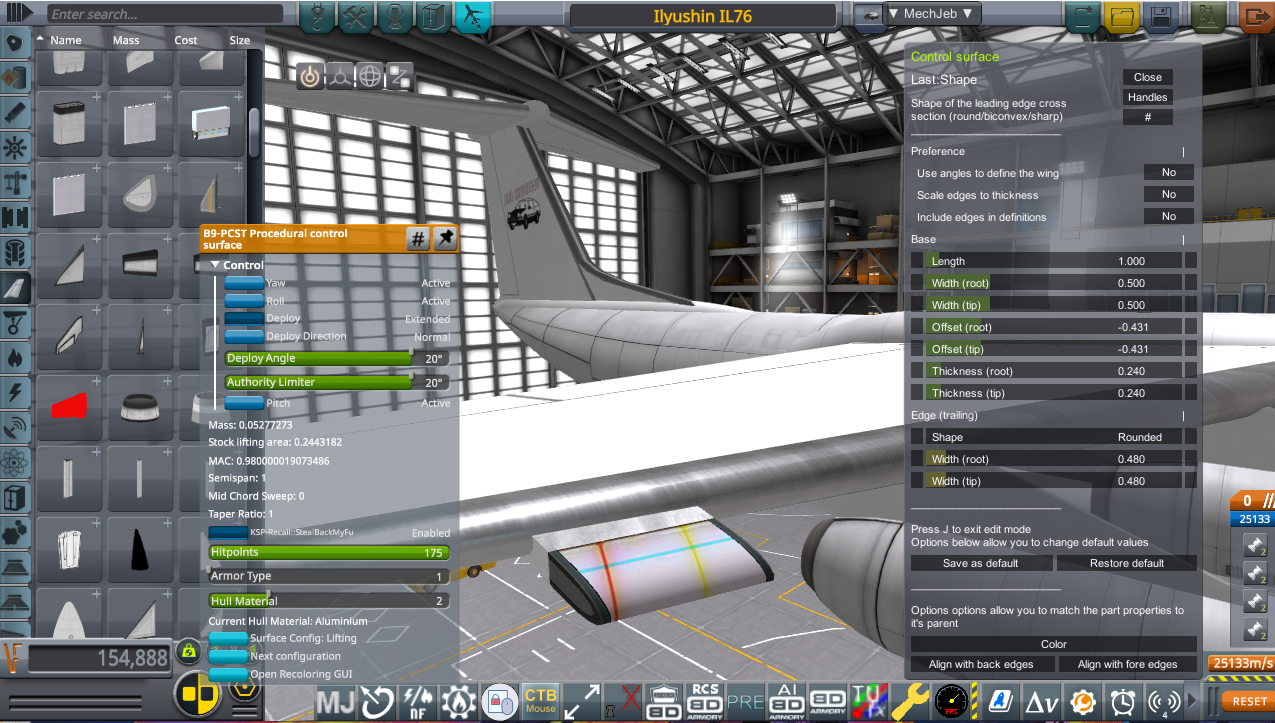Toggle 'Include edges in definitions' No button
Image resolution: width=1275 pixels, height=723 pixels.
1168,216
